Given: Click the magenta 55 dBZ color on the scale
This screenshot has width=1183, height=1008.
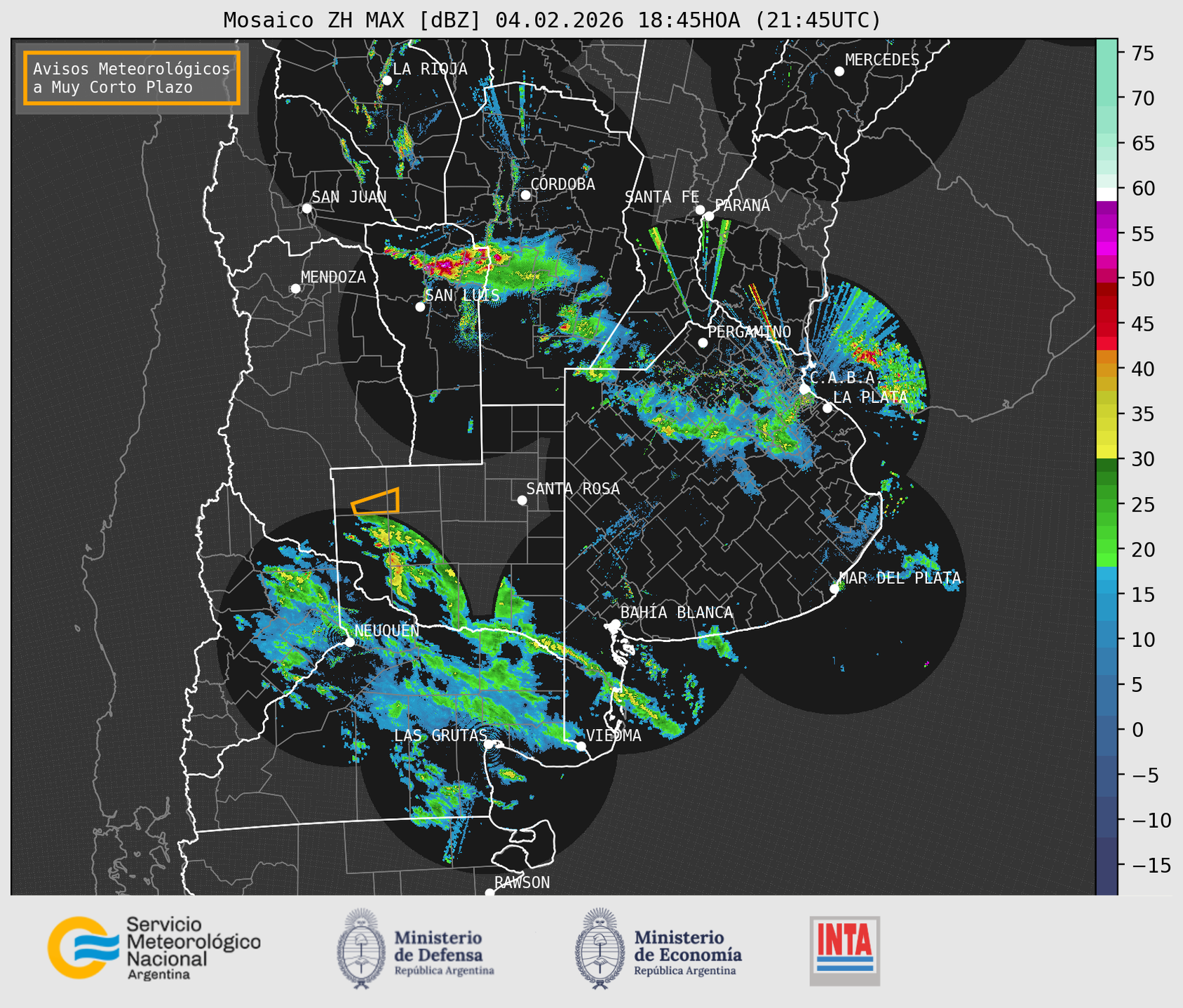Looking at the screenshot, I should (1107, 234).
